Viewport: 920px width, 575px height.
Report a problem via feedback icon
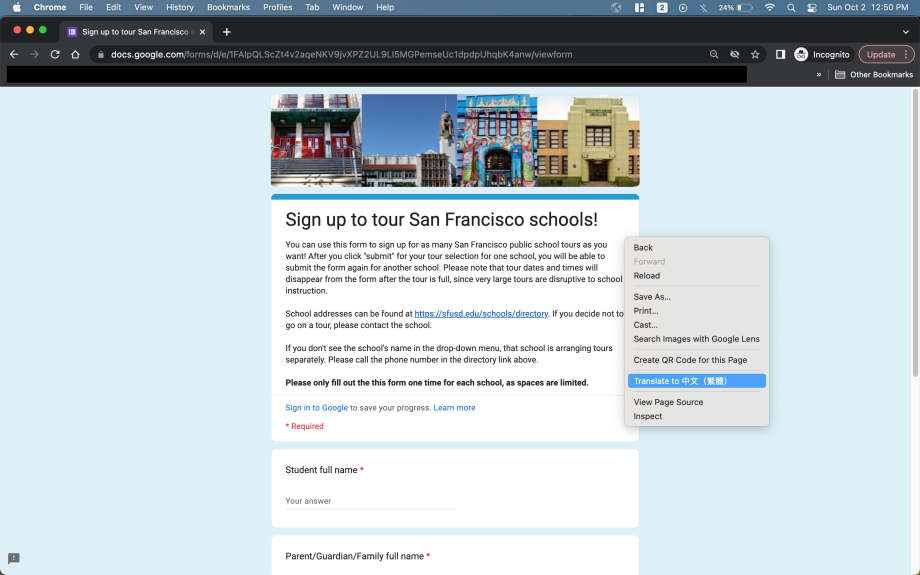[14, 558]
